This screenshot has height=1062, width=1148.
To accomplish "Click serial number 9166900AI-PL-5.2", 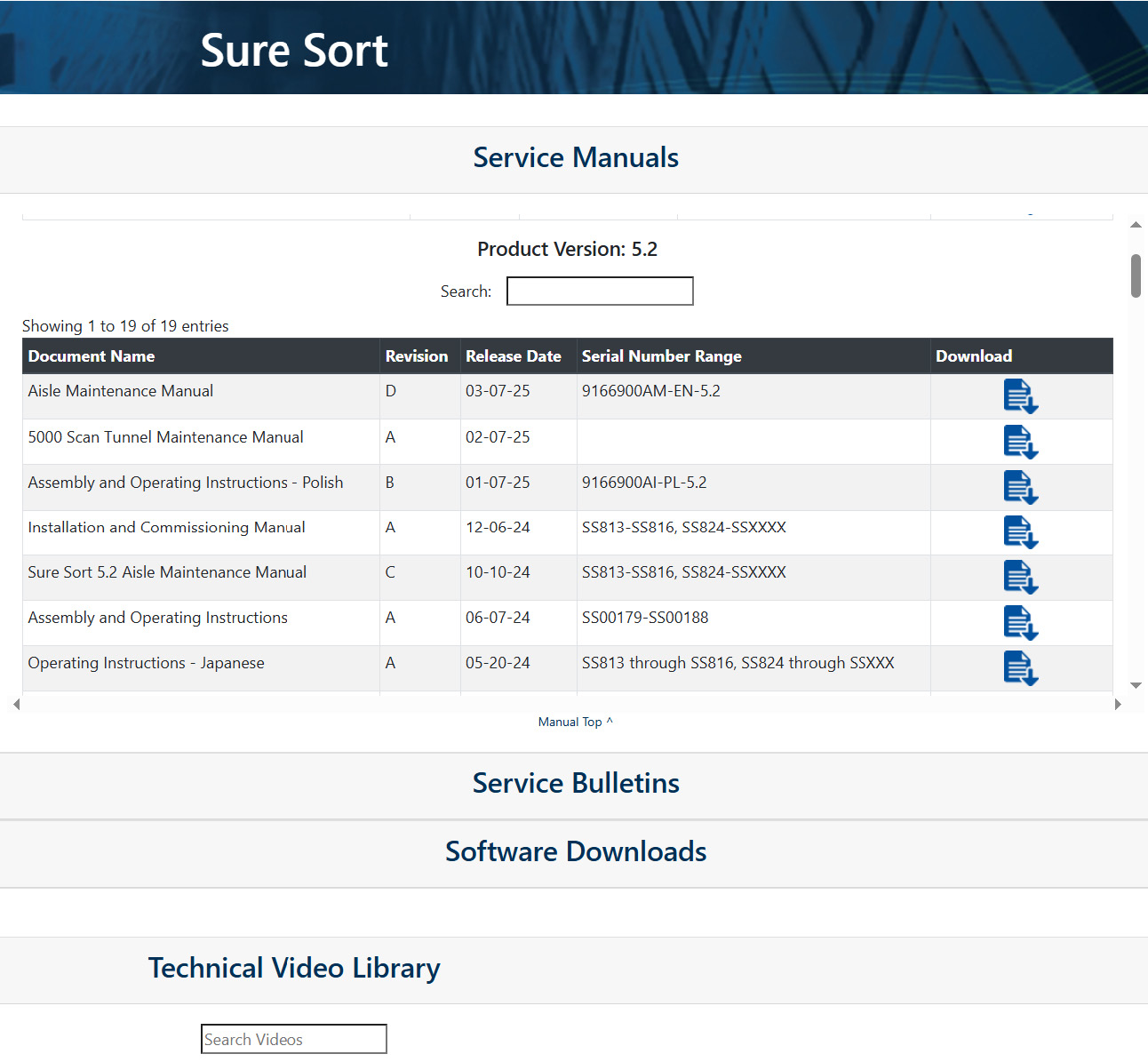I will (x=644, y=483).
